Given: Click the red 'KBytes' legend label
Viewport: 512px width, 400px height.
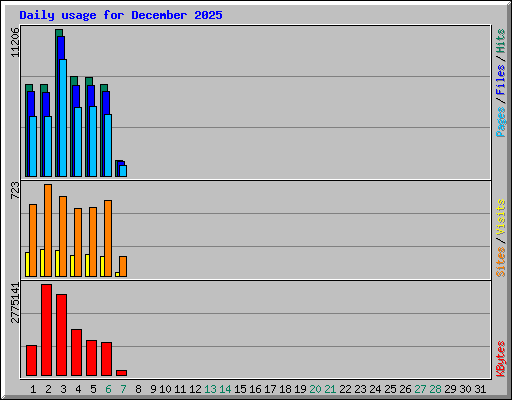Looking at the screenshot, I should click(500, 359).
